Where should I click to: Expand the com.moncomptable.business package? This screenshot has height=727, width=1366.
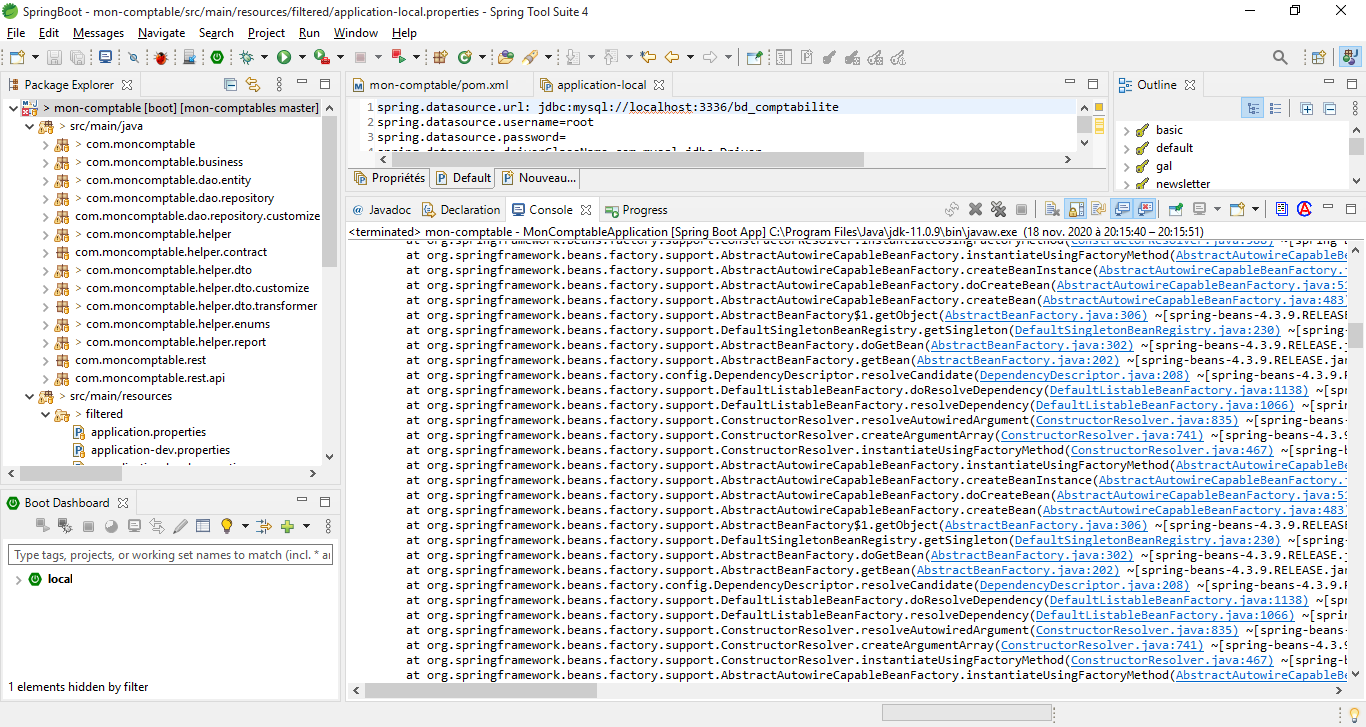tap(45, 162)
